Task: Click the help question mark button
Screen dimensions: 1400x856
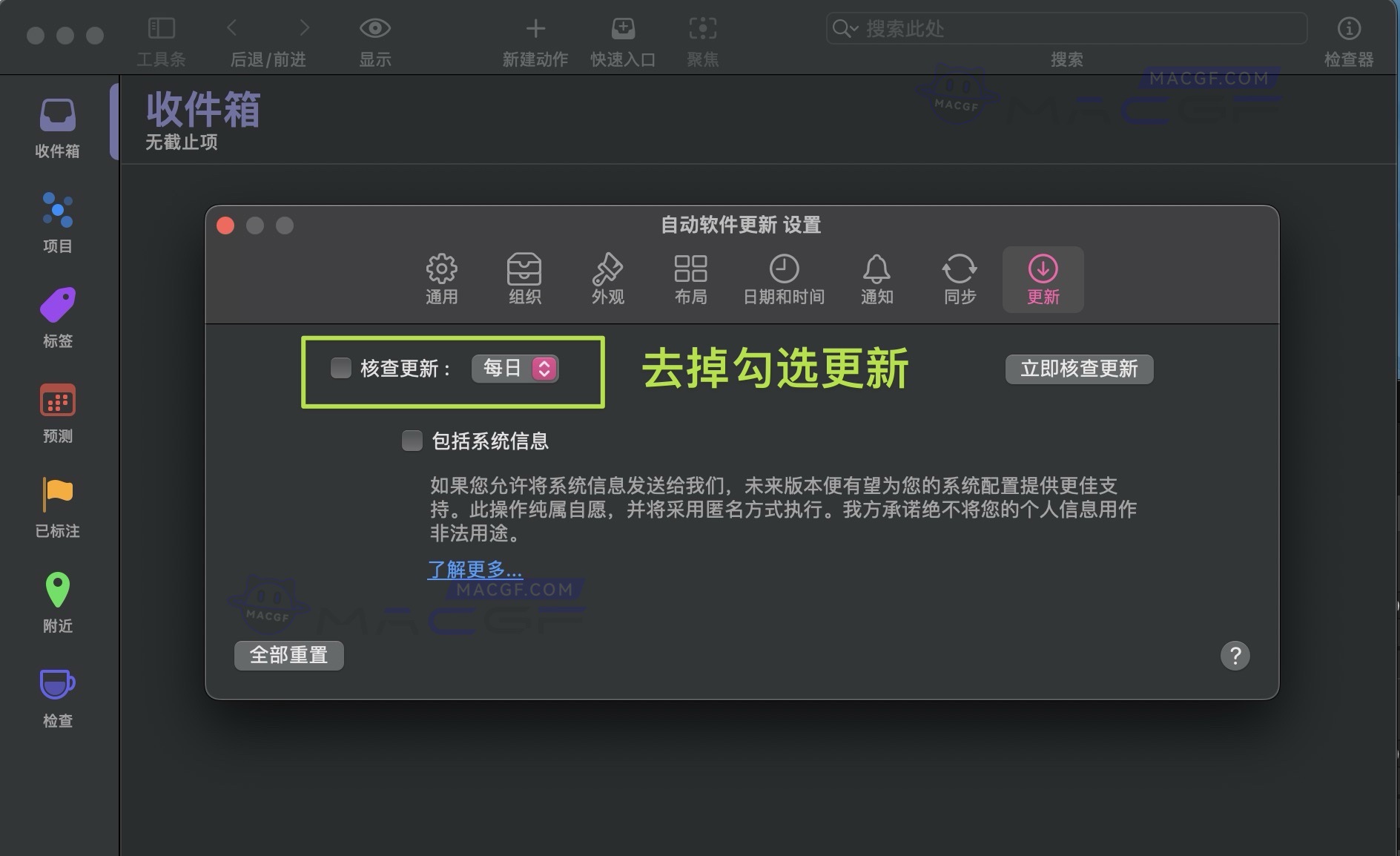Action: tap(1235, 655)
